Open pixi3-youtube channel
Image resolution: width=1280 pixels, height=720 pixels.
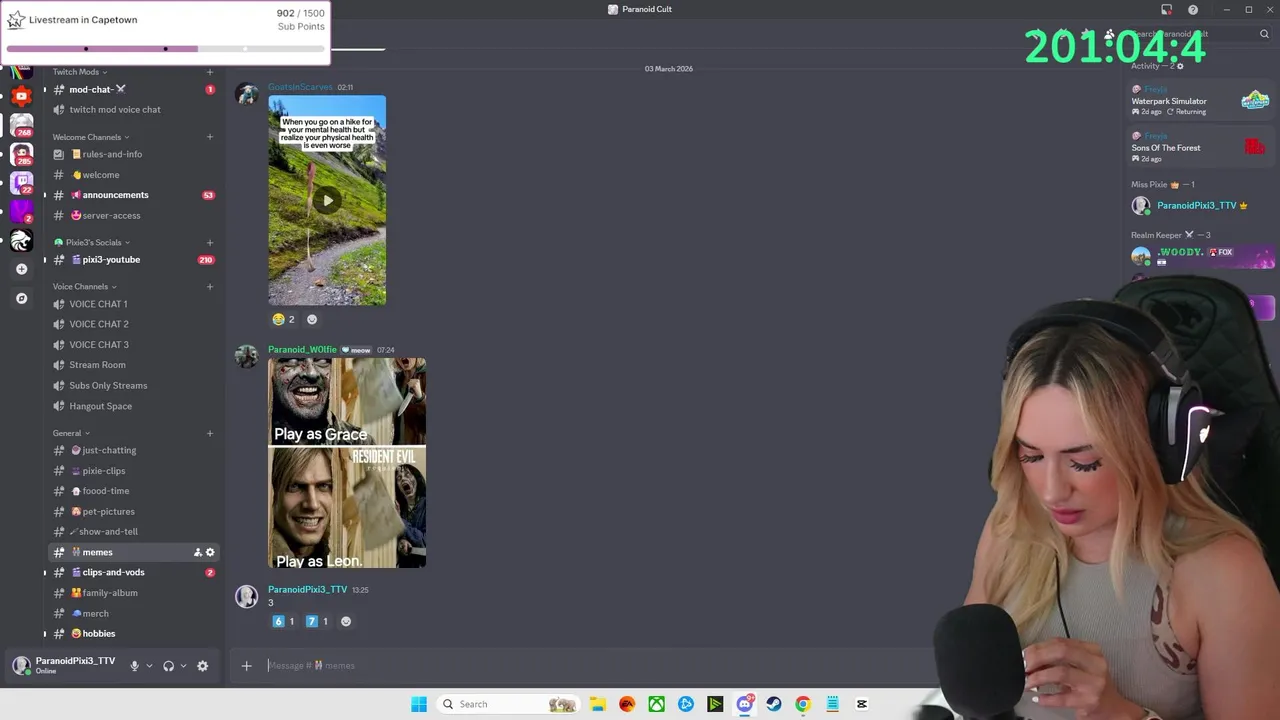pos(133,260)
